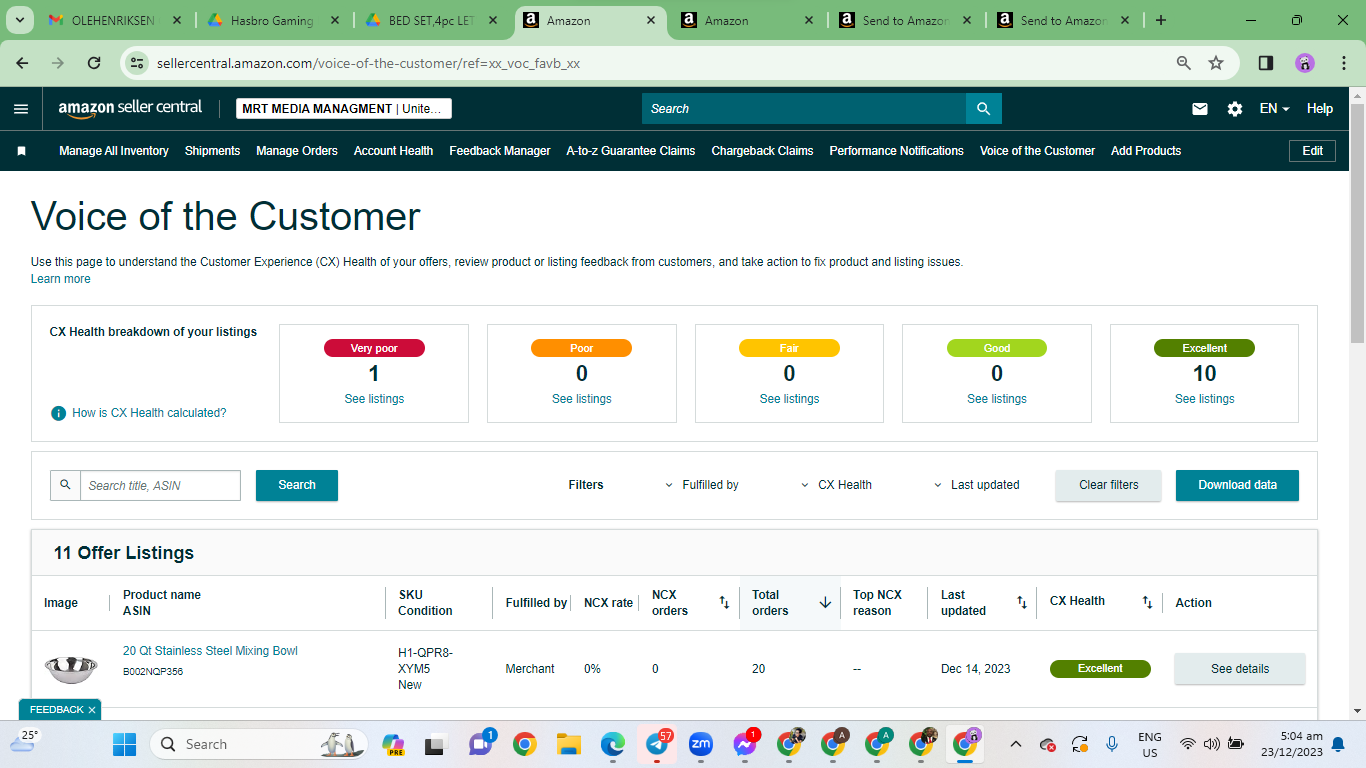Screen dimensions: 1366x768
Task: Switch to the BED SET,4pc tab
Action: point(430,20)
